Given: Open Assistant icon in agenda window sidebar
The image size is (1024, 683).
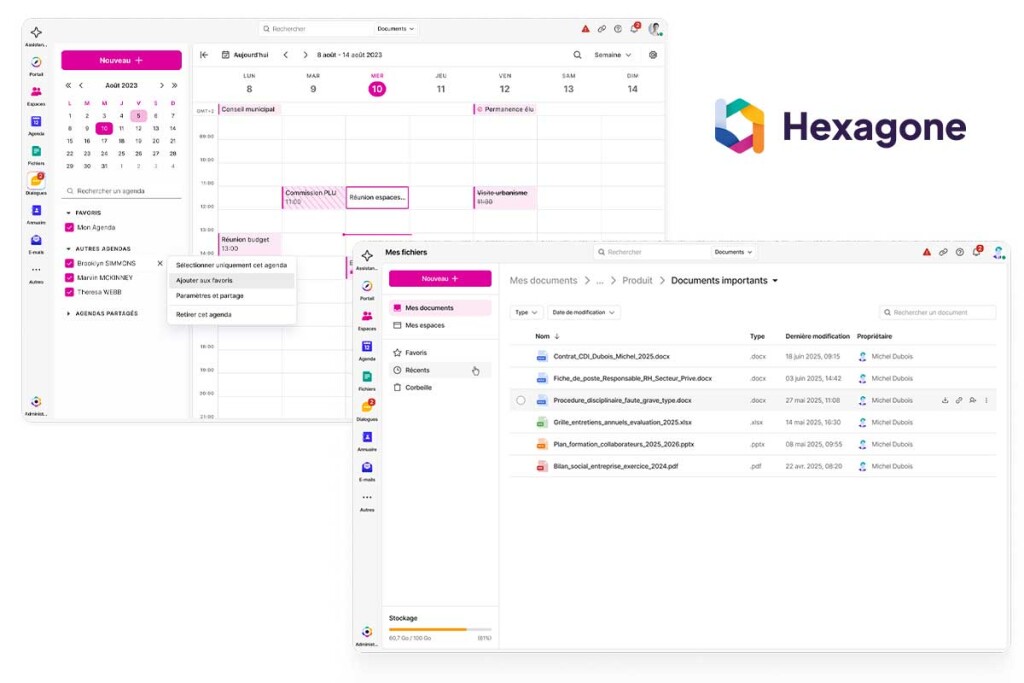Looking at the screenshot, I should [36, 32].
